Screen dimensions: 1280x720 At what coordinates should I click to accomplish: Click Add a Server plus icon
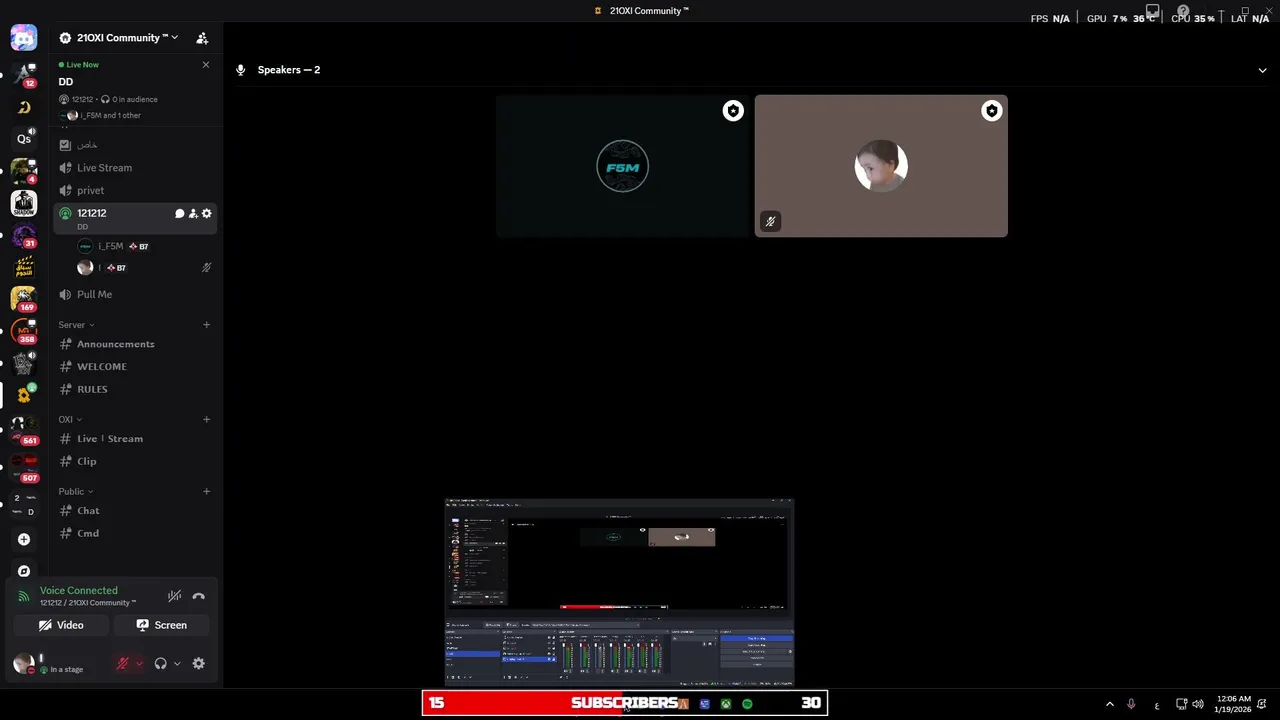click(24, 539)
